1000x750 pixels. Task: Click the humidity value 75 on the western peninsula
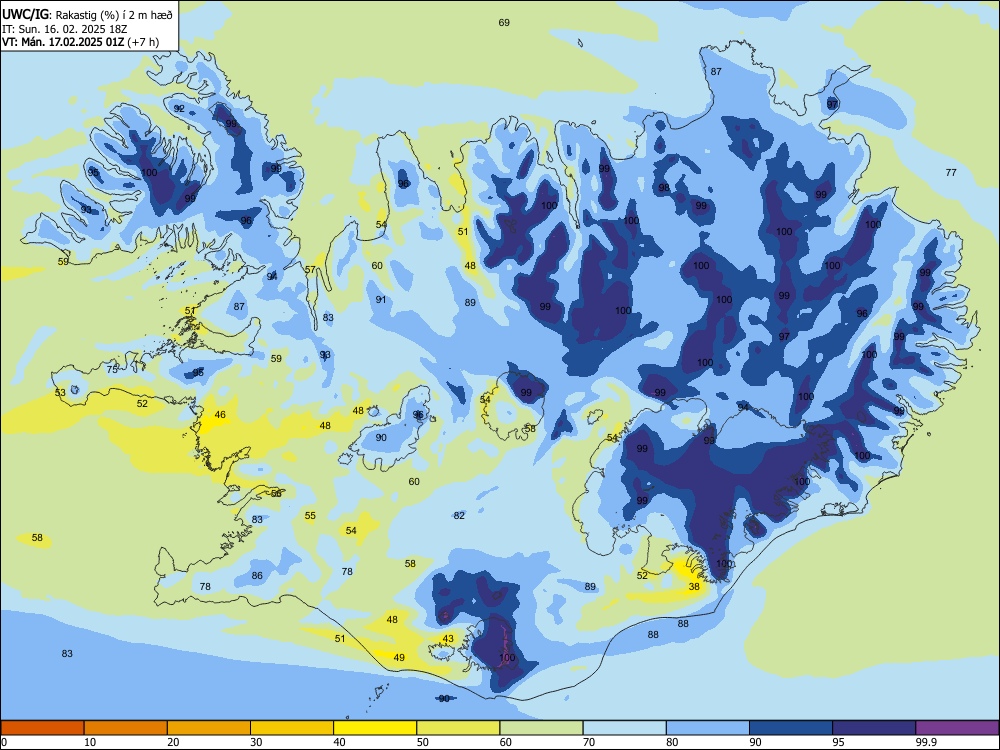112,370
